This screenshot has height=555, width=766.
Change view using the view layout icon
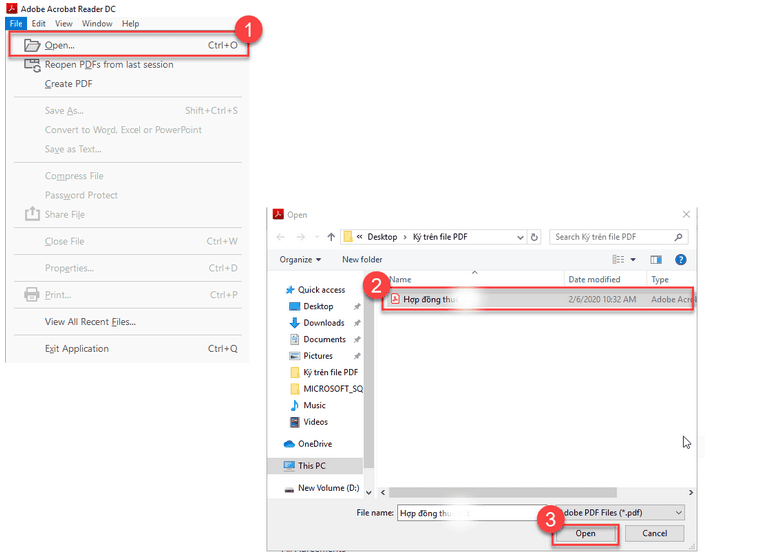click(618, 259)
